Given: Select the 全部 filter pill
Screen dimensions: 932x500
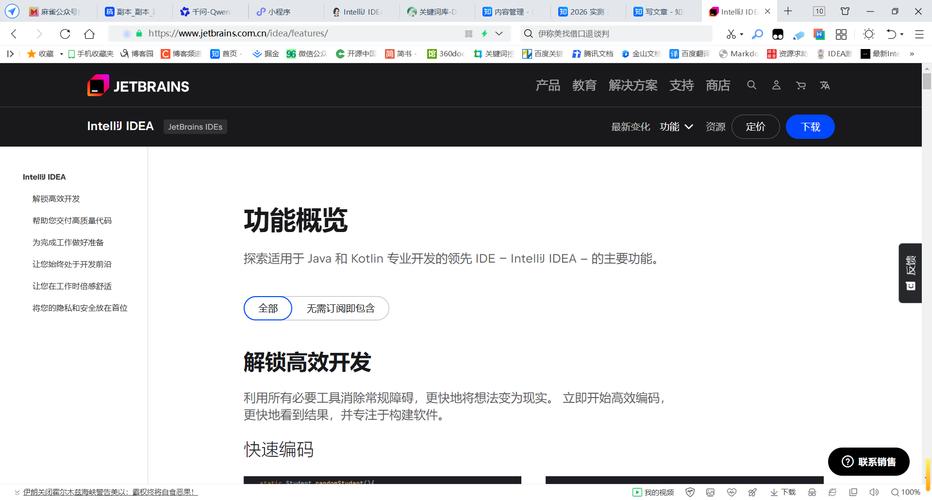Looking at the screenshot, I should 268,308.
